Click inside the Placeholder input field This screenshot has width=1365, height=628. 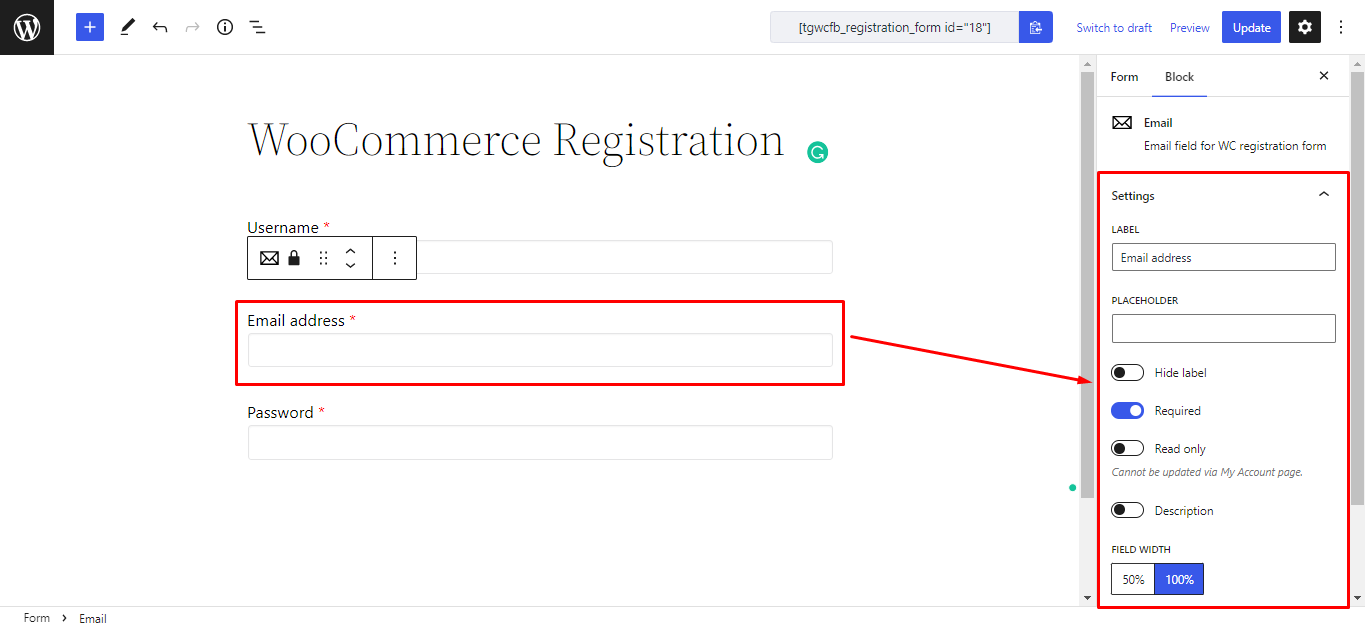1223,328
